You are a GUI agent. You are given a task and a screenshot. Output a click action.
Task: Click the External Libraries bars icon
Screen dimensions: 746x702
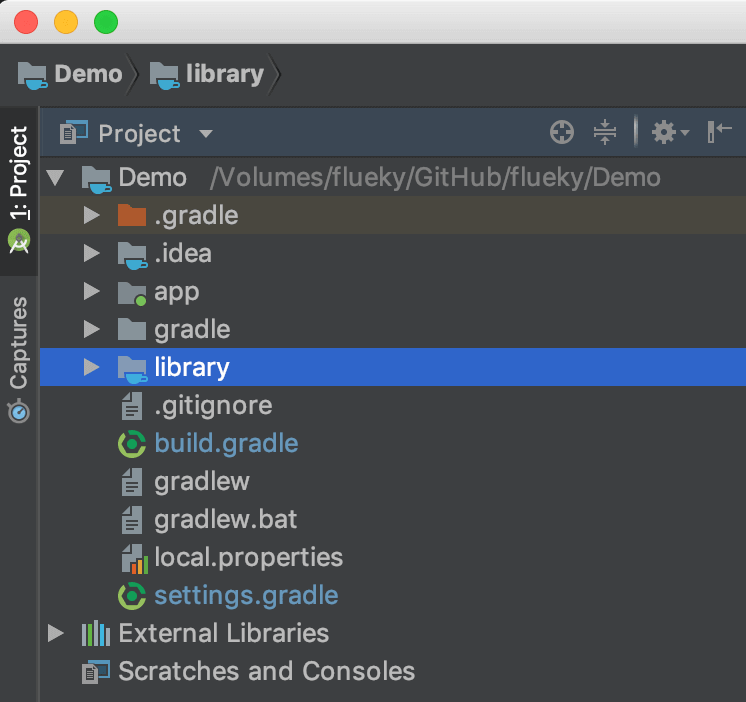(x=95, y=634)
